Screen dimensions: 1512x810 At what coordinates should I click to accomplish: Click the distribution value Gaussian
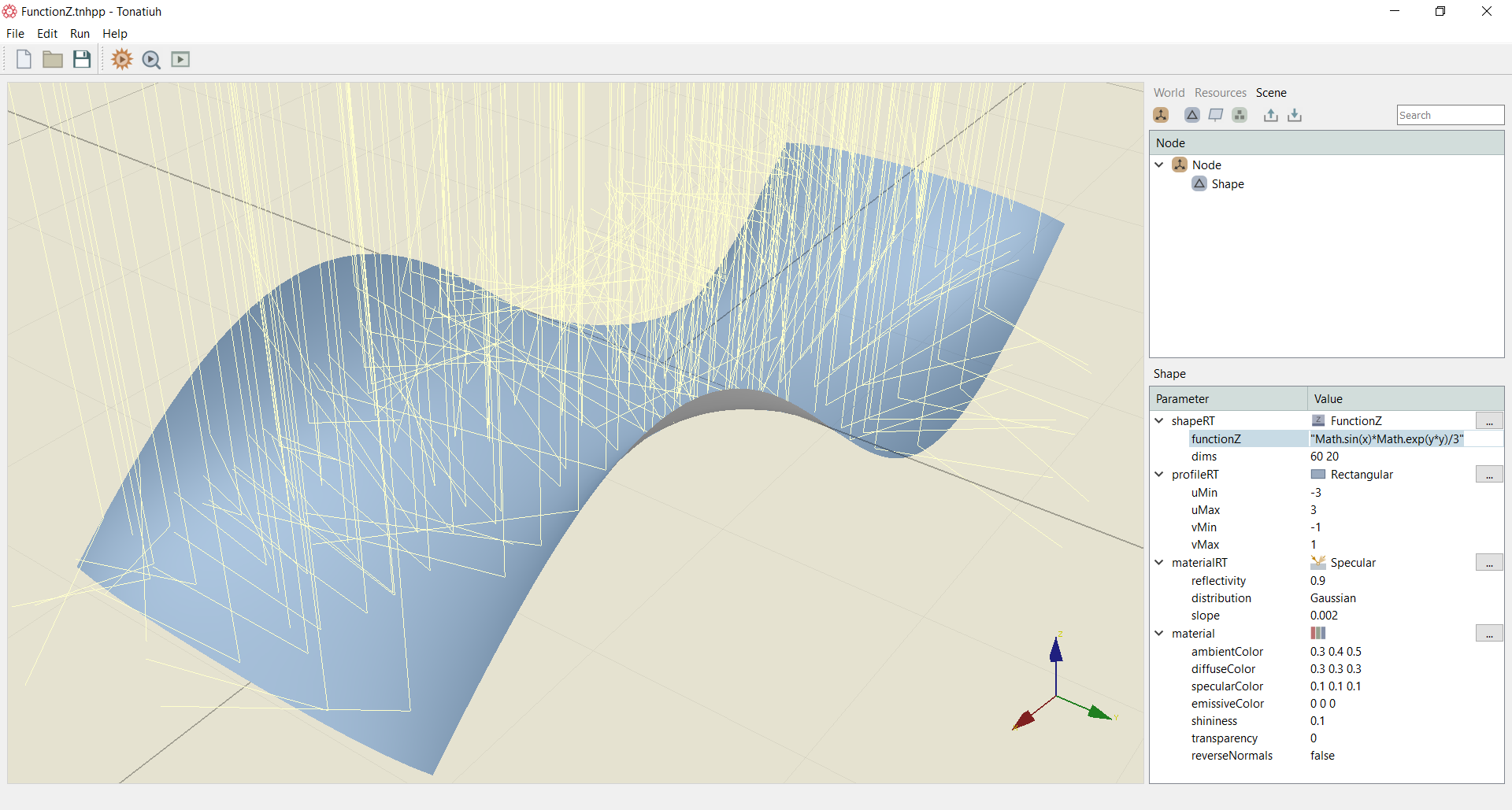(1332, 598)
